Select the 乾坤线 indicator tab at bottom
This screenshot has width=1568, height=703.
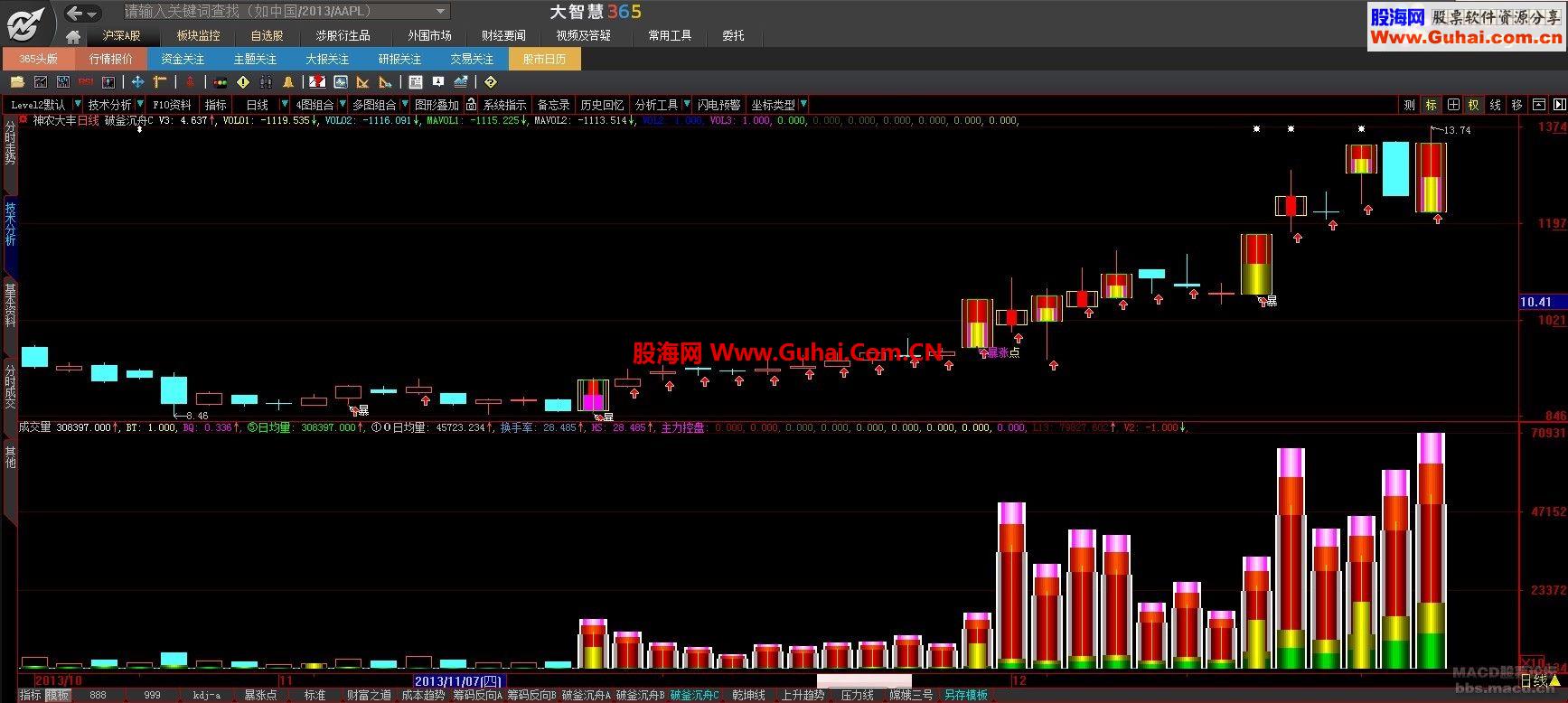748,695
